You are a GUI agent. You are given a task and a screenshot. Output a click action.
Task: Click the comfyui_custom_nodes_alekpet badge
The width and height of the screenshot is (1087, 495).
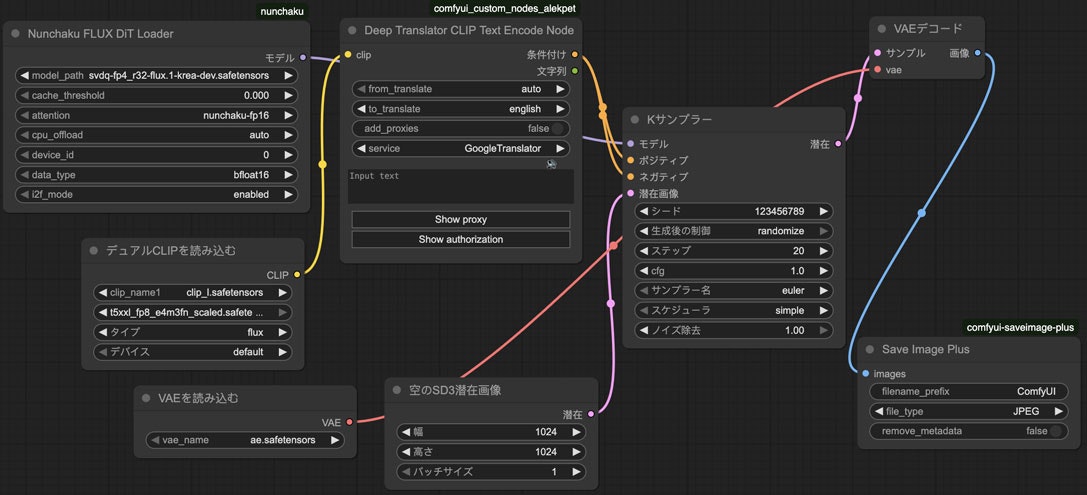[504, 8]
